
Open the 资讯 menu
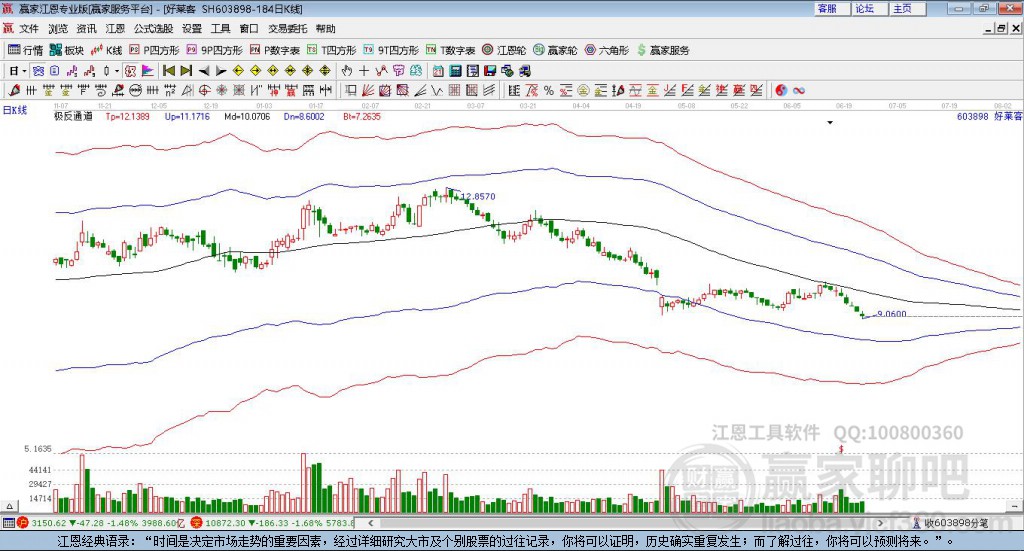(86, 29)
